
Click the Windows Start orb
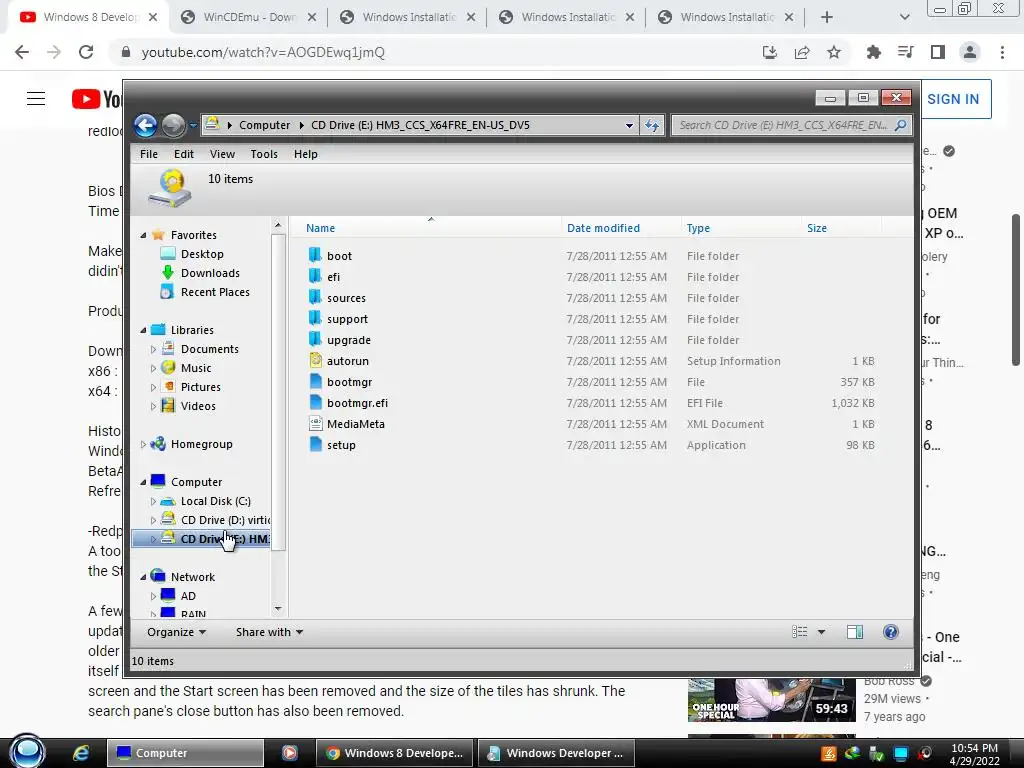pyautogui.click(x=27, y=751)
